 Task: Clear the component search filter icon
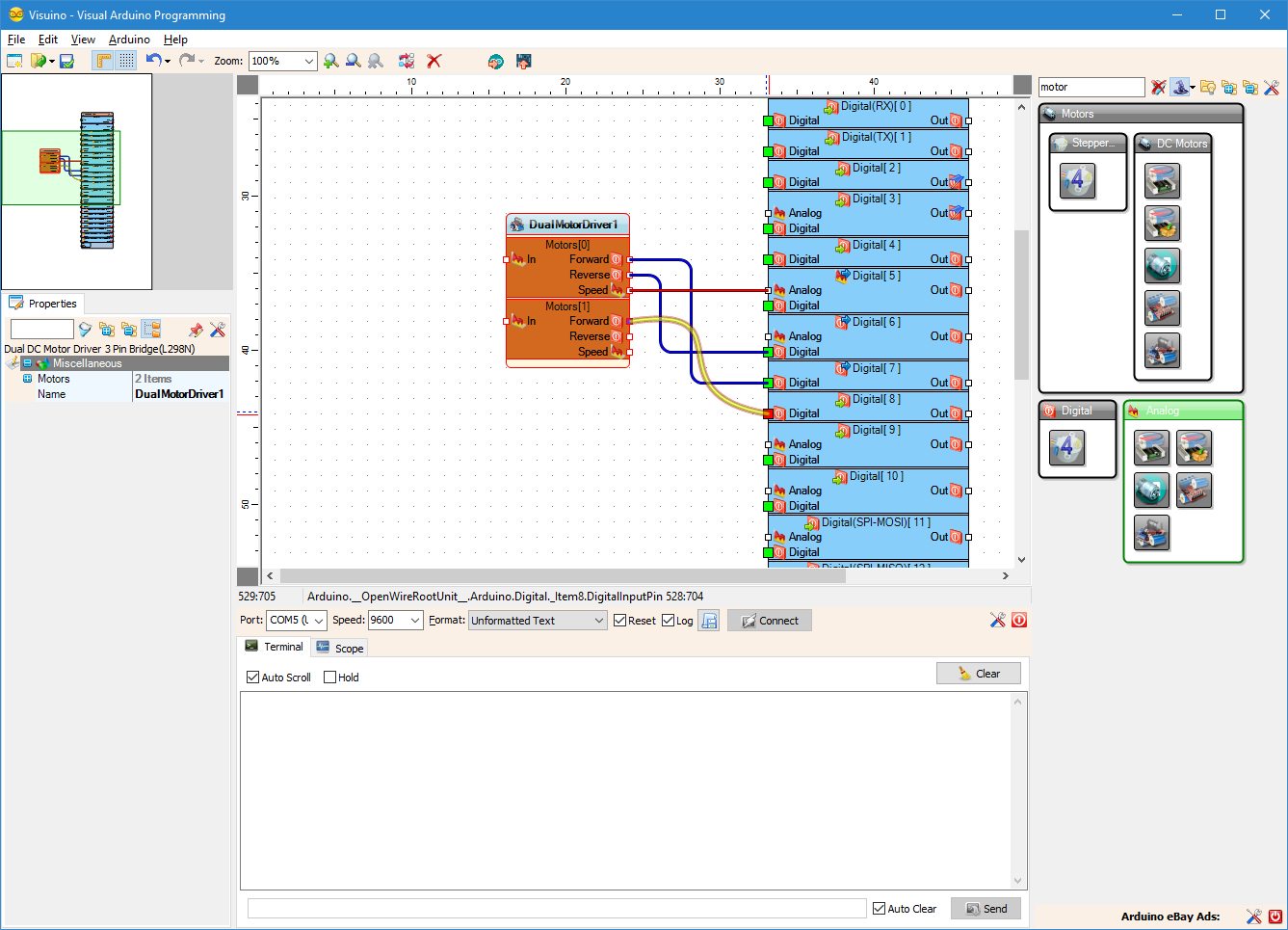click(x=1158, y=87)
